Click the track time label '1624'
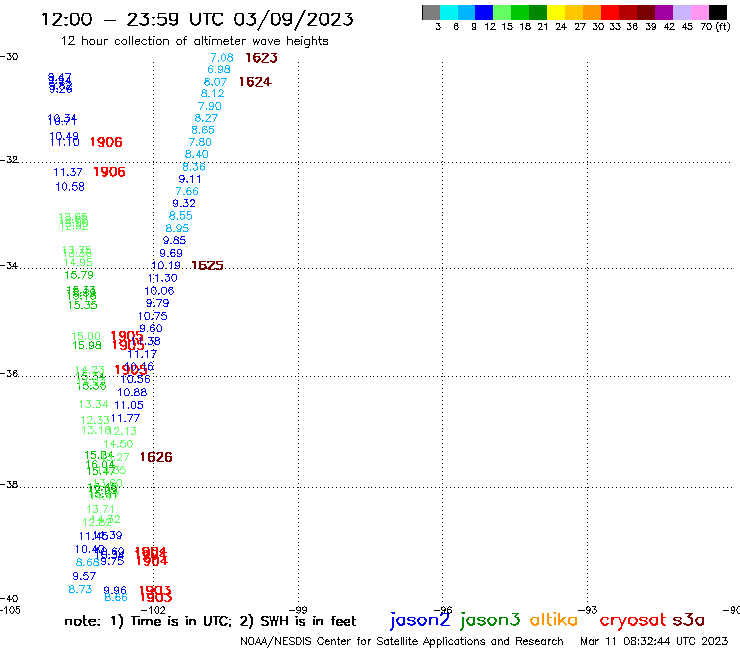 [255, 82]
